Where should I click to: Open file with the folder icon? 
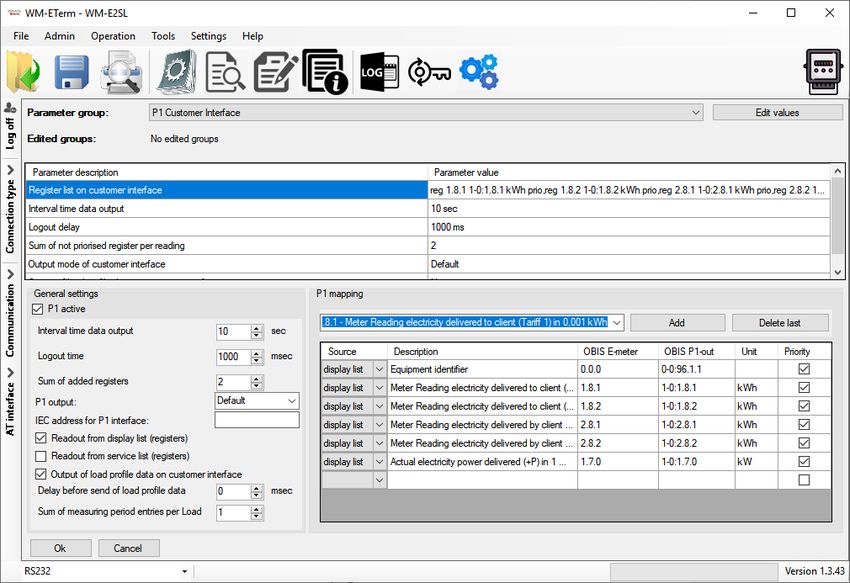pyautogui.click(x=23, y=72)
